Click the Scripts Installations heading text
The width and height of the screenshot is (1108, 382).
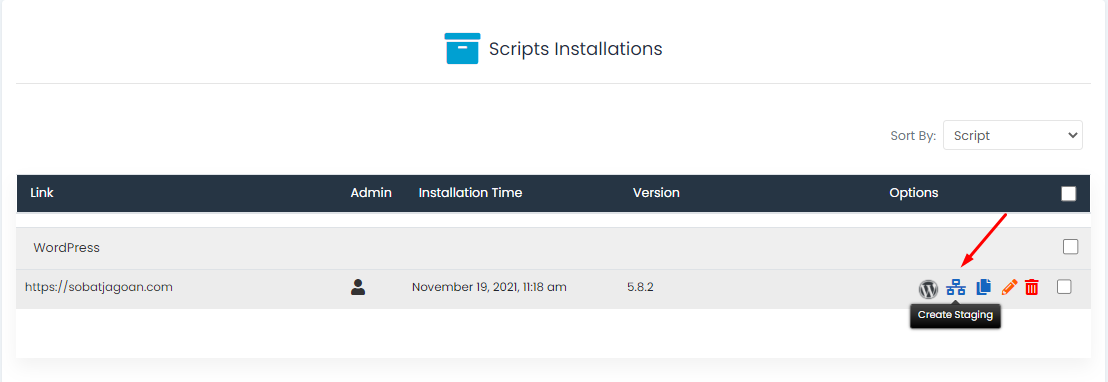[576, 49]
